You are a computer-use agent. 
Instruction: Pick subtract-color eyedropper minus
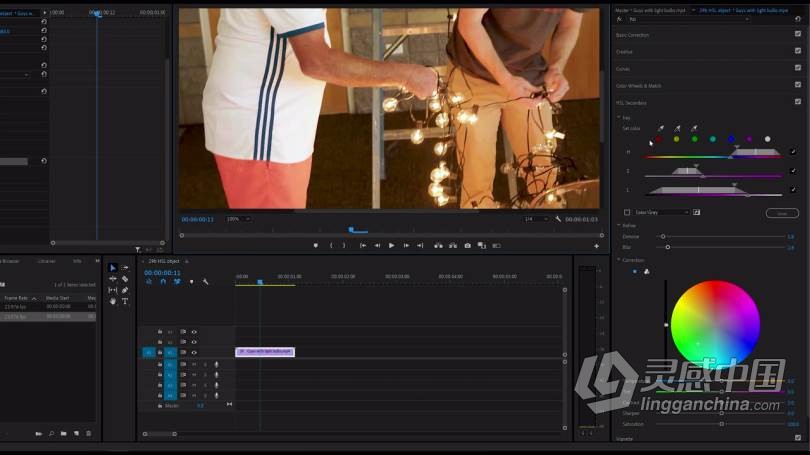[x=694, y=128]
